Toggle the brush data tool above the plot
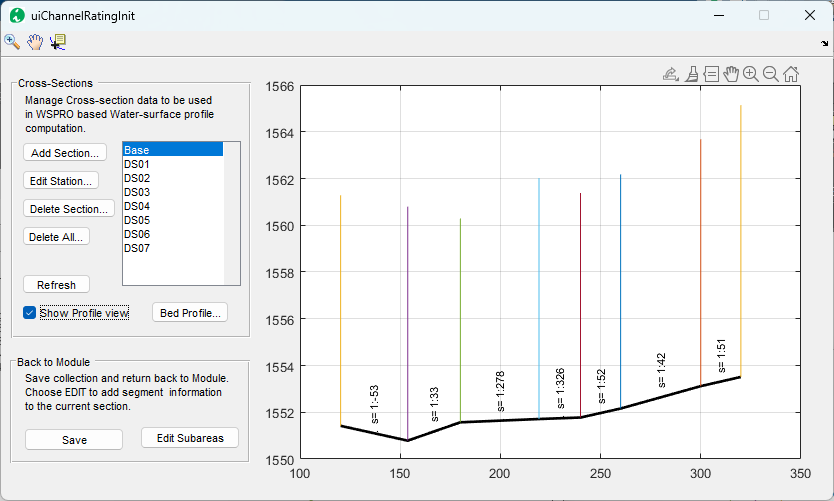This screenshot has width=834, height=501. [691, 74]
